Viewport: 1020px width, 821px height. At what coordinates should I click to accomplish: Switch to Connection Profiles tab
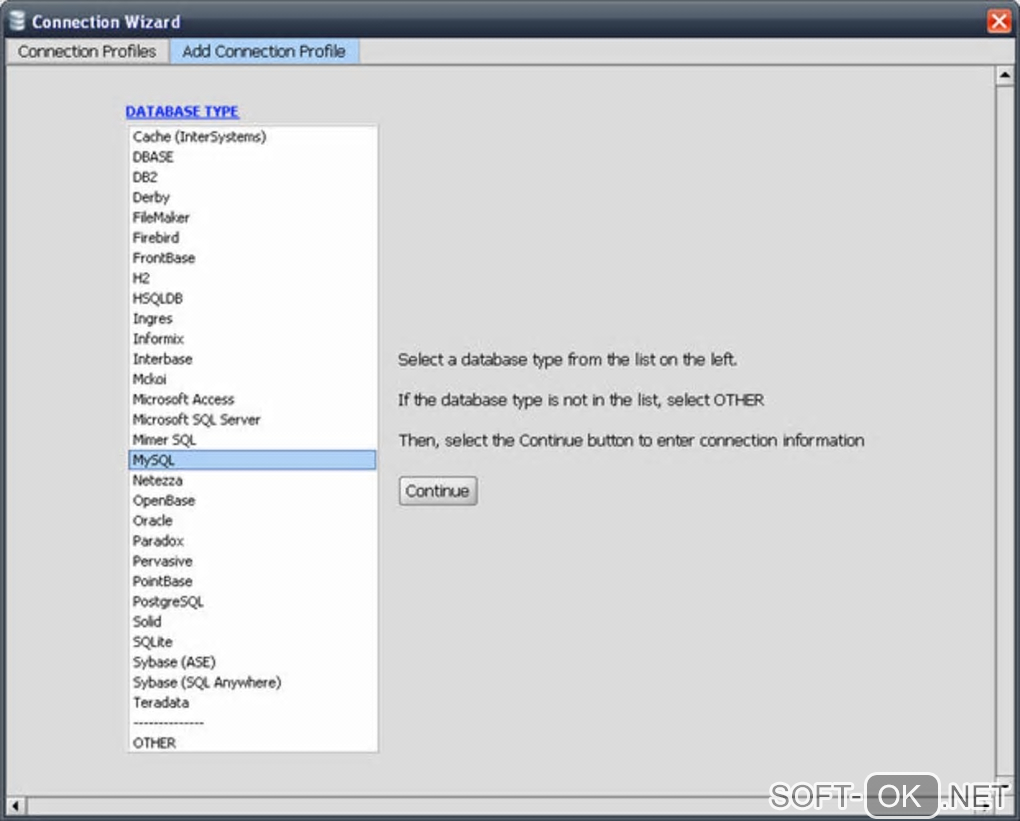tap(87, 51)
